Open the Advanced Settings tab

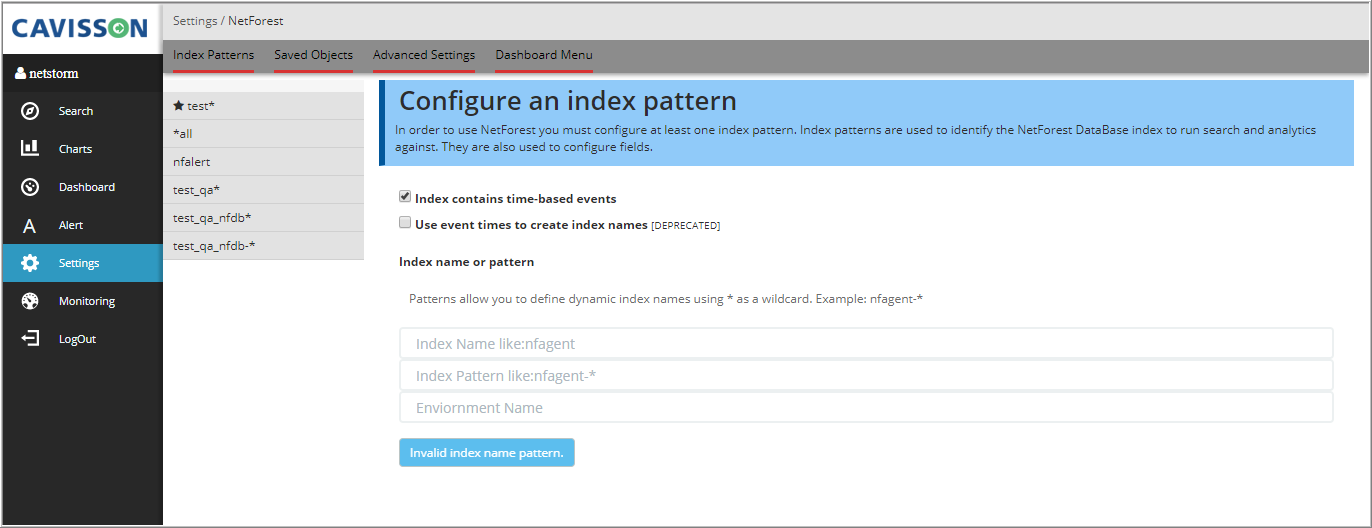pyautogui.click(x=424, y=55)
